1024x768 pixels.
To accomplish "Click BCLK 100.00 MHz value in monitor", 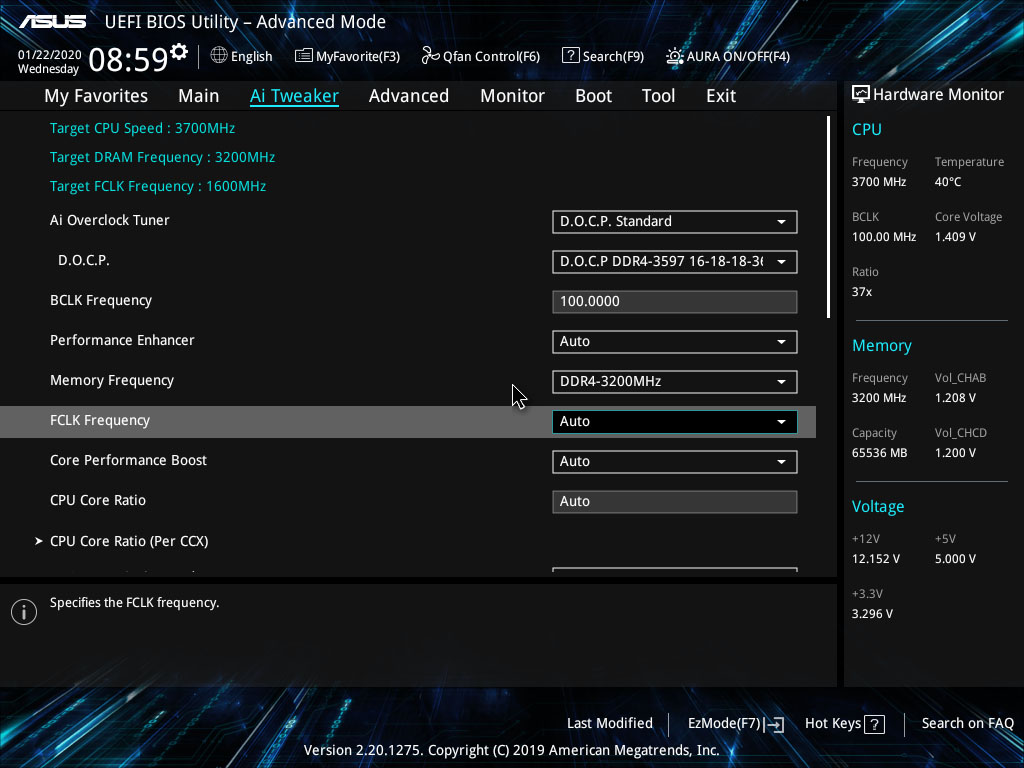I will [884, 237].
